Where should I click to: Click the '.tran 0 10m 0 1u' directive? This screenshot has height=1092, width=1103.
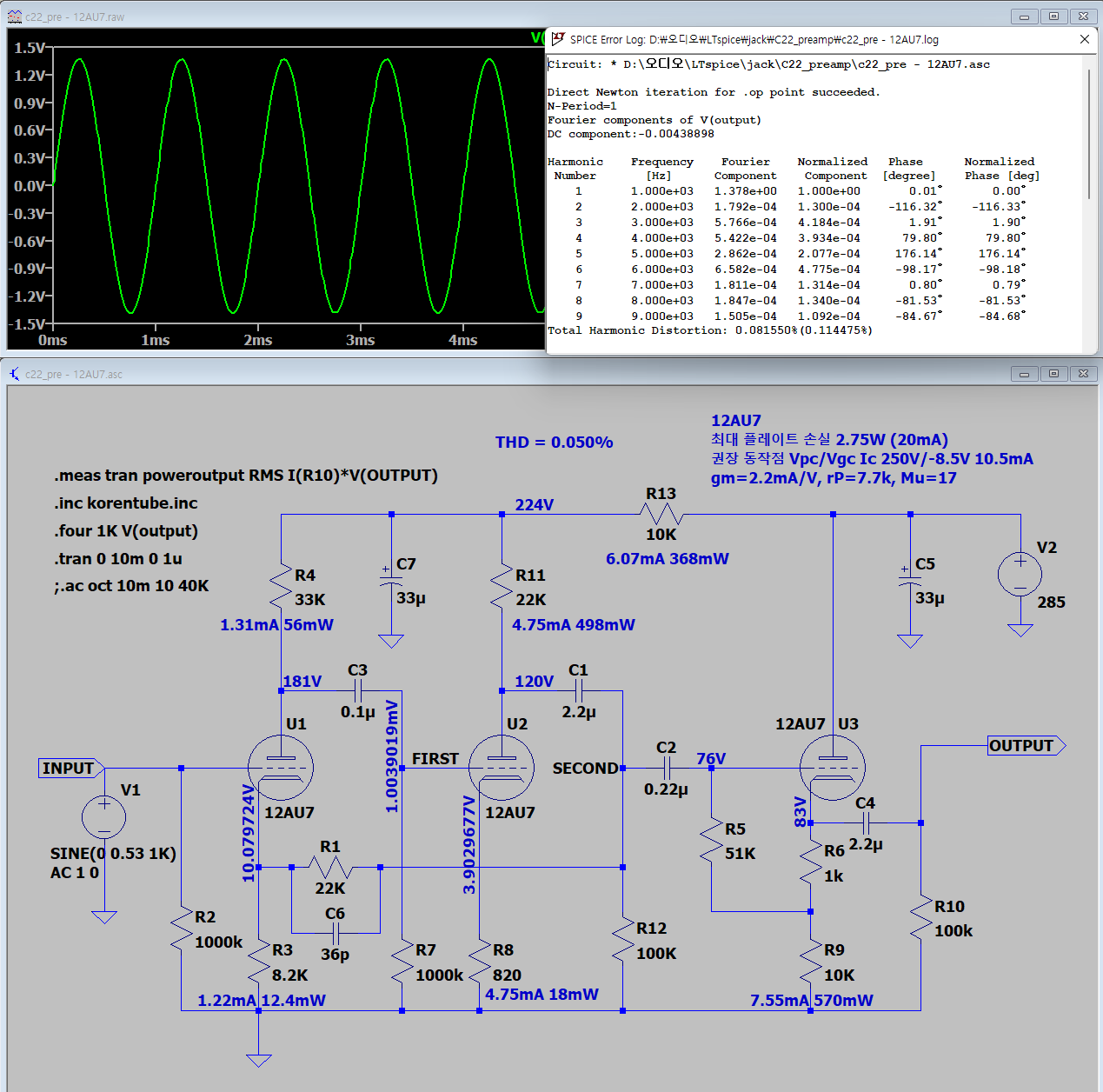(118, 559)
